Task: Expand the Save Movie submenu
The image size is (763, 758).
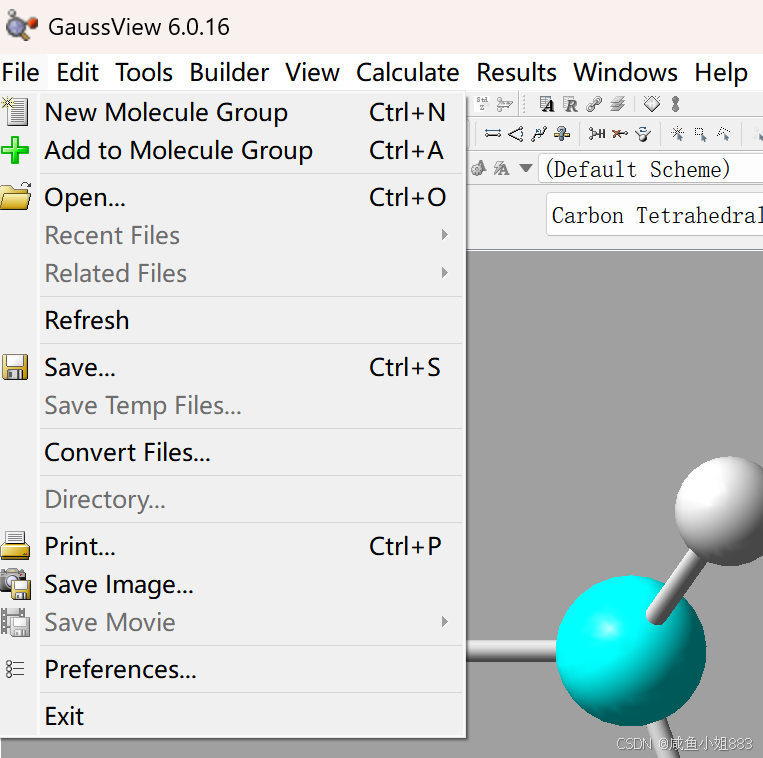Action: click(x=251, y=622)
